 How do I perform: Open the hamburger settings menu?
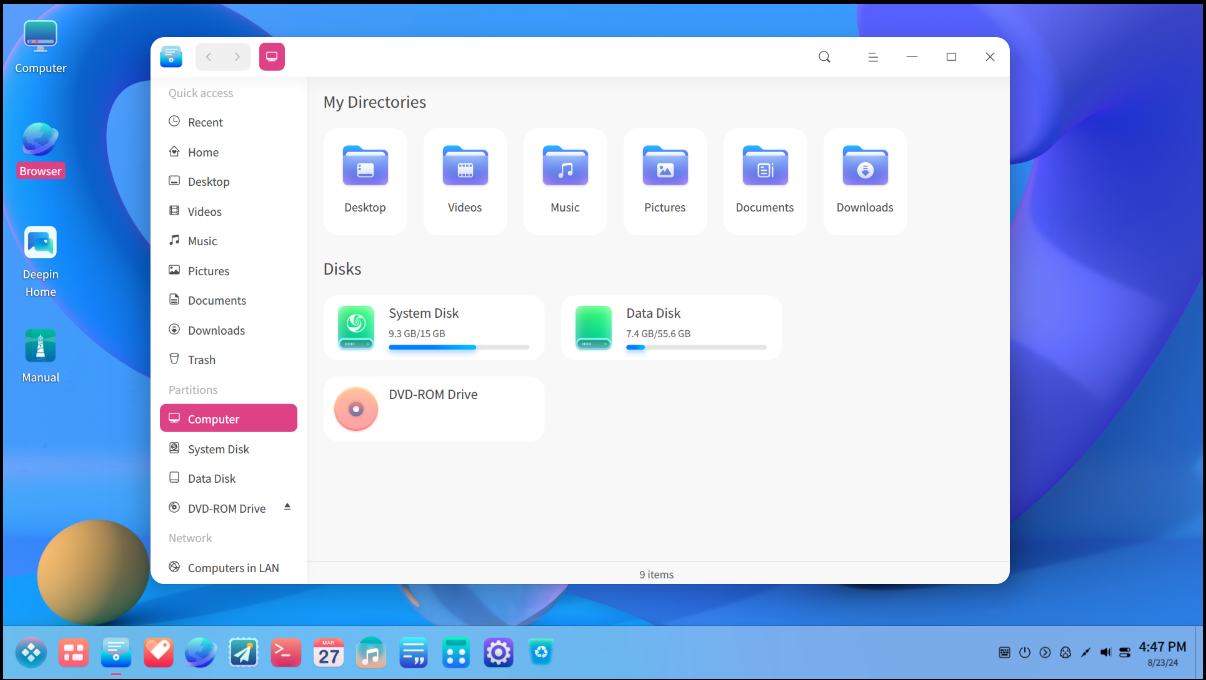click(x=872, y=57)
